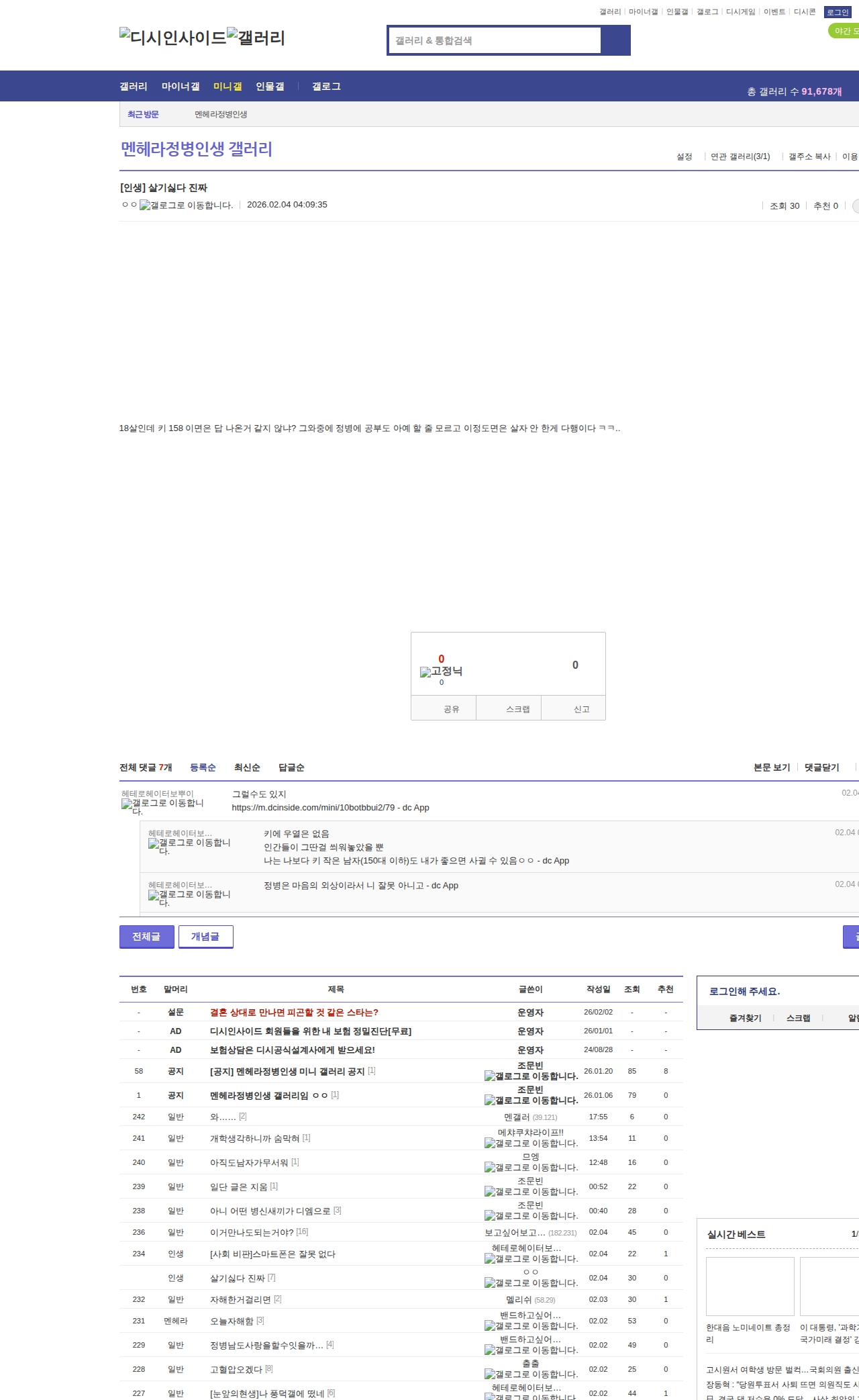Click the 개념글 button

point(205,937)
